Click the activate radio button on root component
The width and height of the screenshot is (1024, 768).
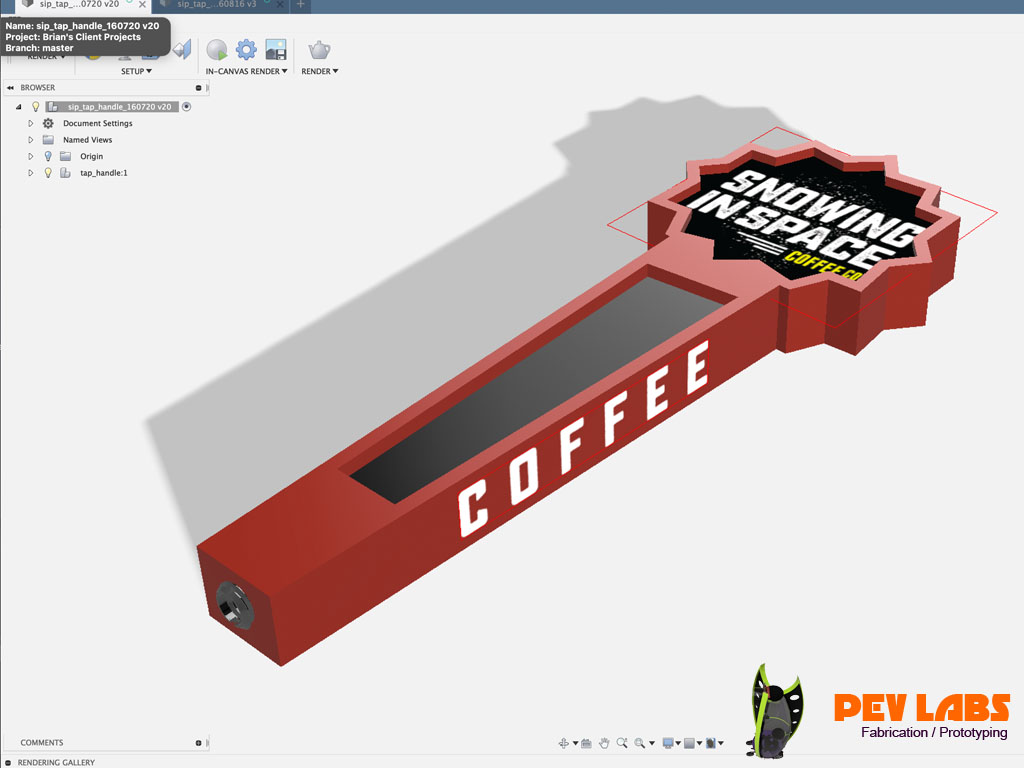[x=186, y=106]
